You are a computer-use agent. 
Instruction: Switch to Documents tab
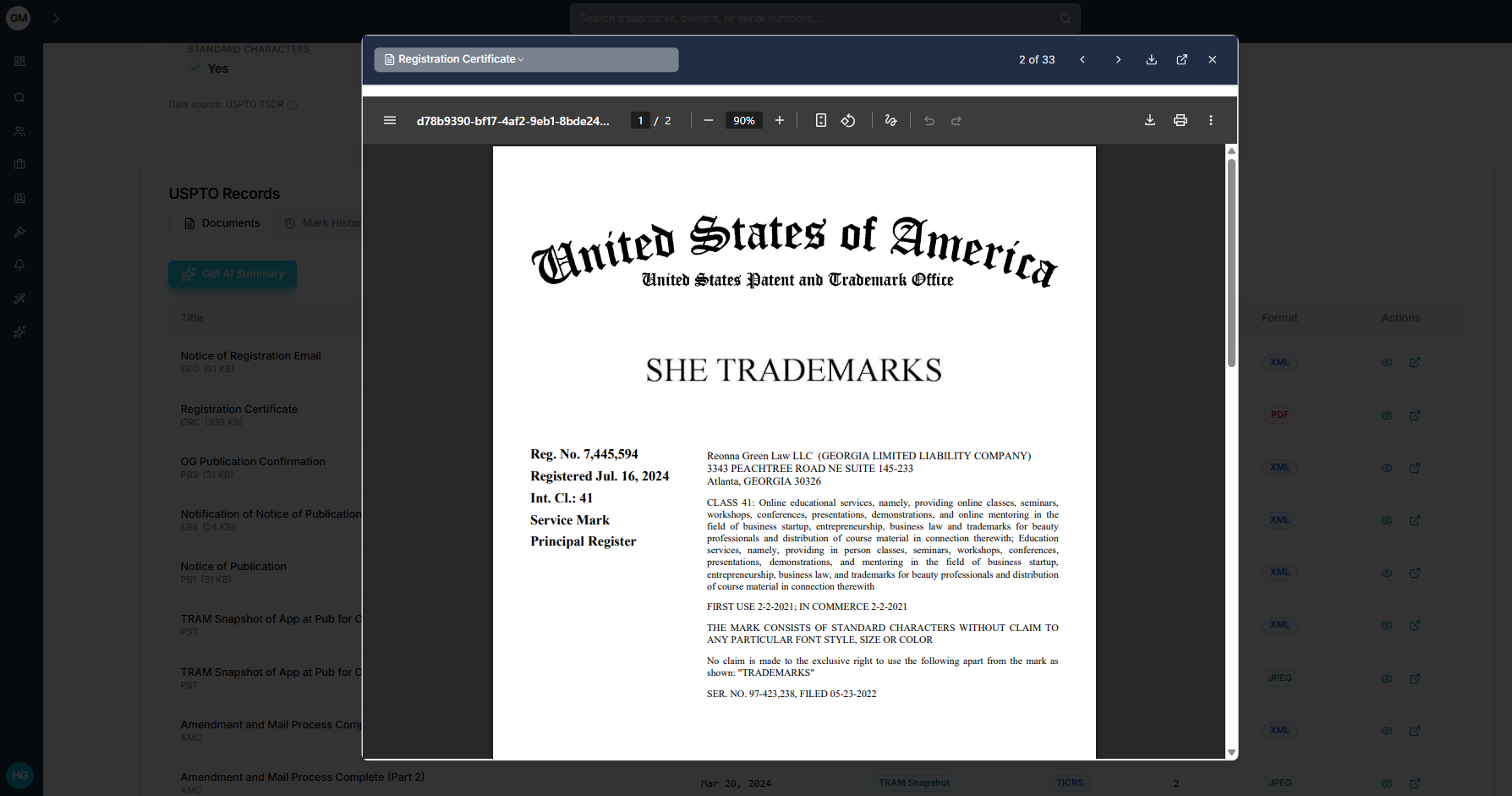coord(222,223)
